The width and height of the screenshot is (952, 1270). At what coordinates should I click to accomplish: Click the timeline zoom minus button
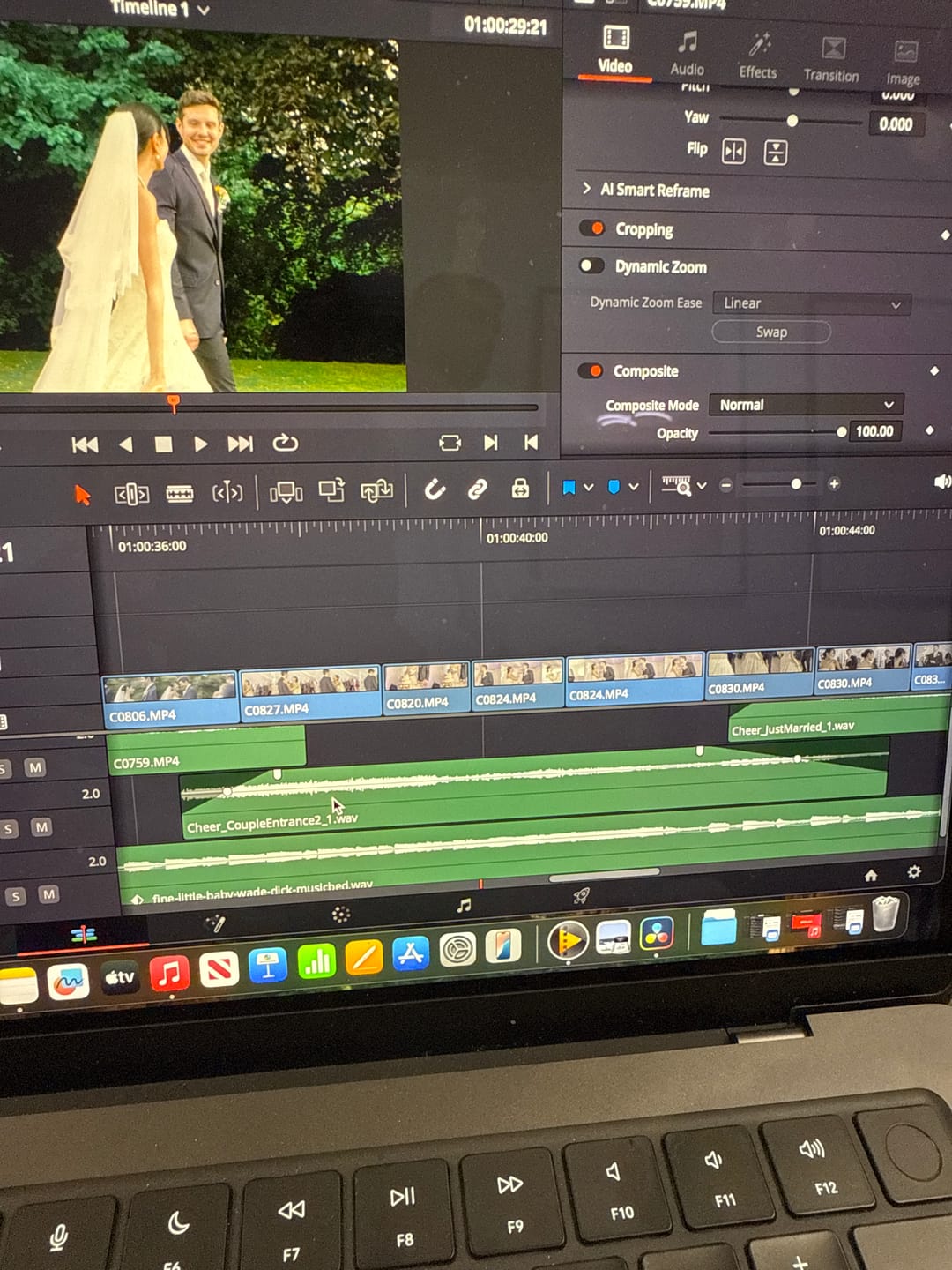point(725,485)
